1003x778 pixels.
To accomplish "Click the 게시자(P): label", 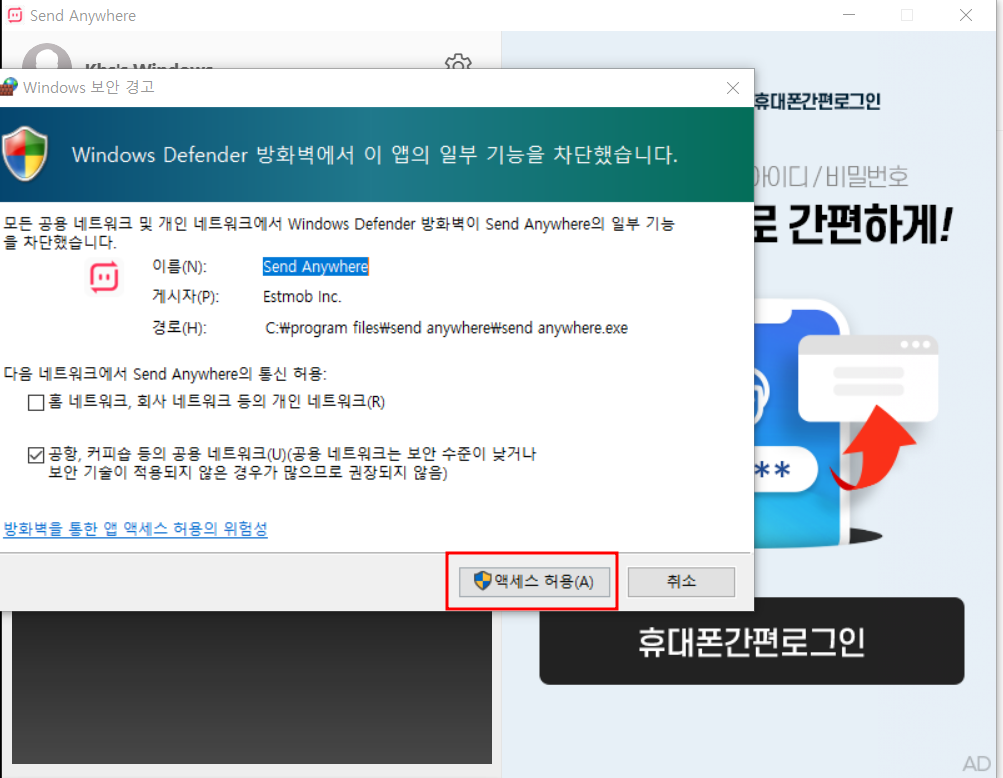I will [x=186, y=296].
